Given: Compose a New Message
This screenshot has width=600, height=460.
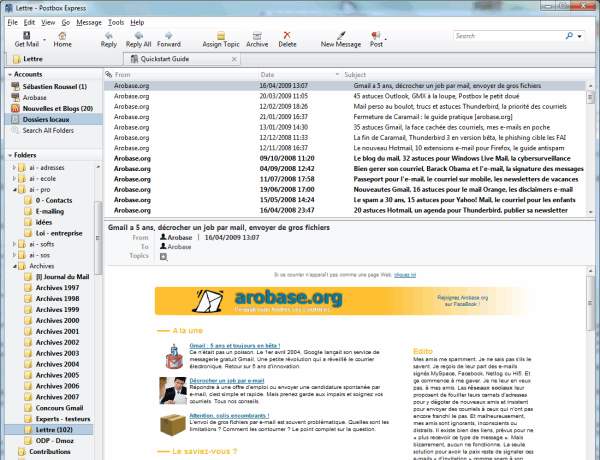Looking at the screenshot, I should pyautogui.click(x=341, y=36).
